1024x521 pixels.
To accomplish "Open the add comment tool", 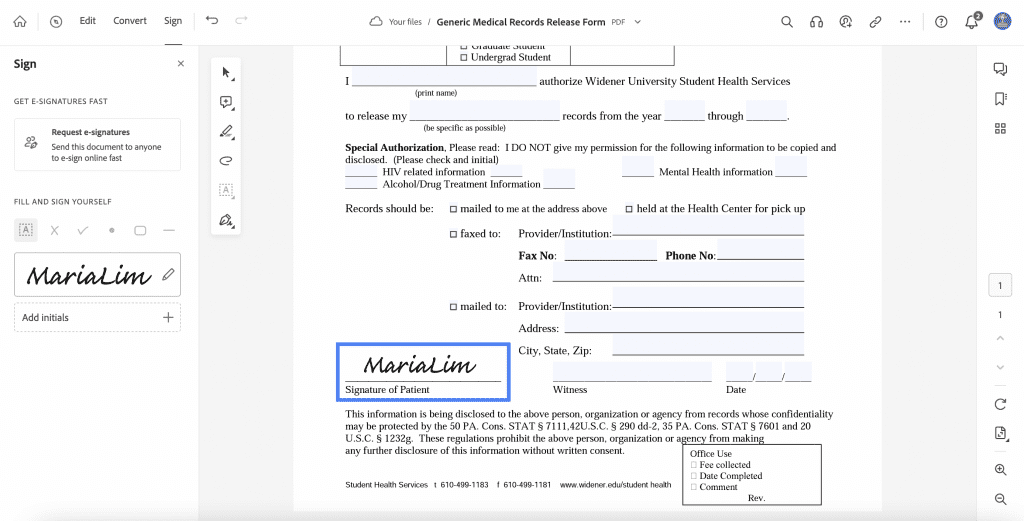I will 226,102.
